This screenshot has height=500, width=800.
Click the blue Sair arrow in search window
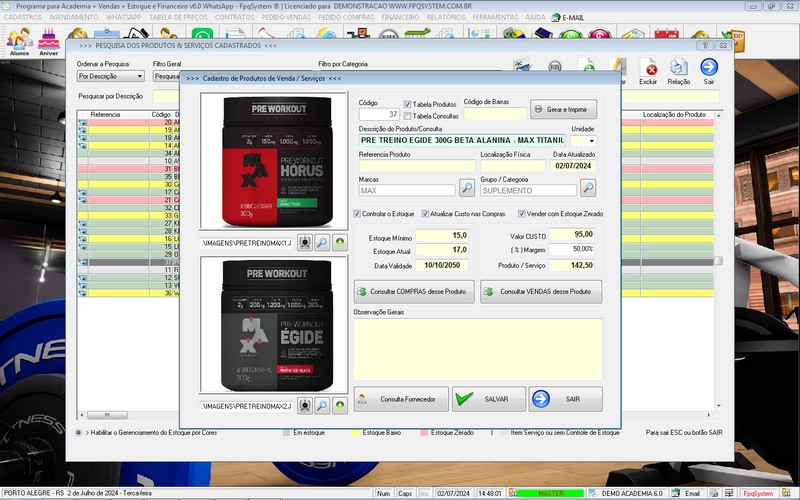click(x=709, y=71)
